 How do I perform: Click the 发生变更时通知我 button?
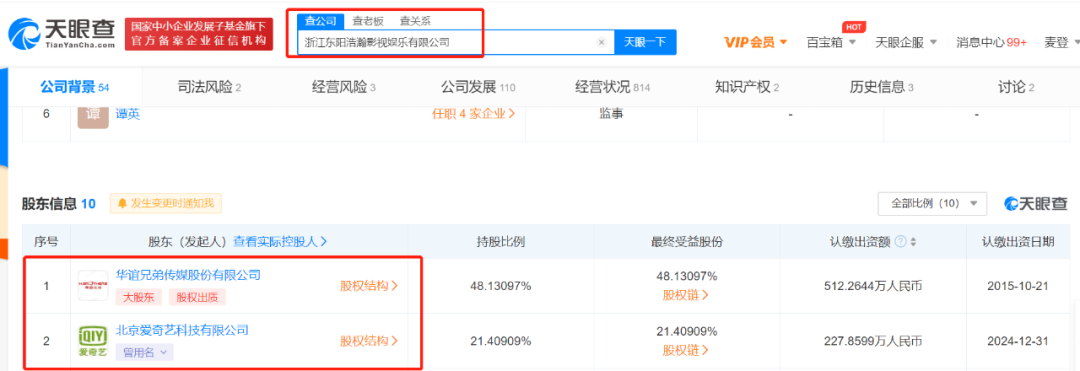pos(165,204)
